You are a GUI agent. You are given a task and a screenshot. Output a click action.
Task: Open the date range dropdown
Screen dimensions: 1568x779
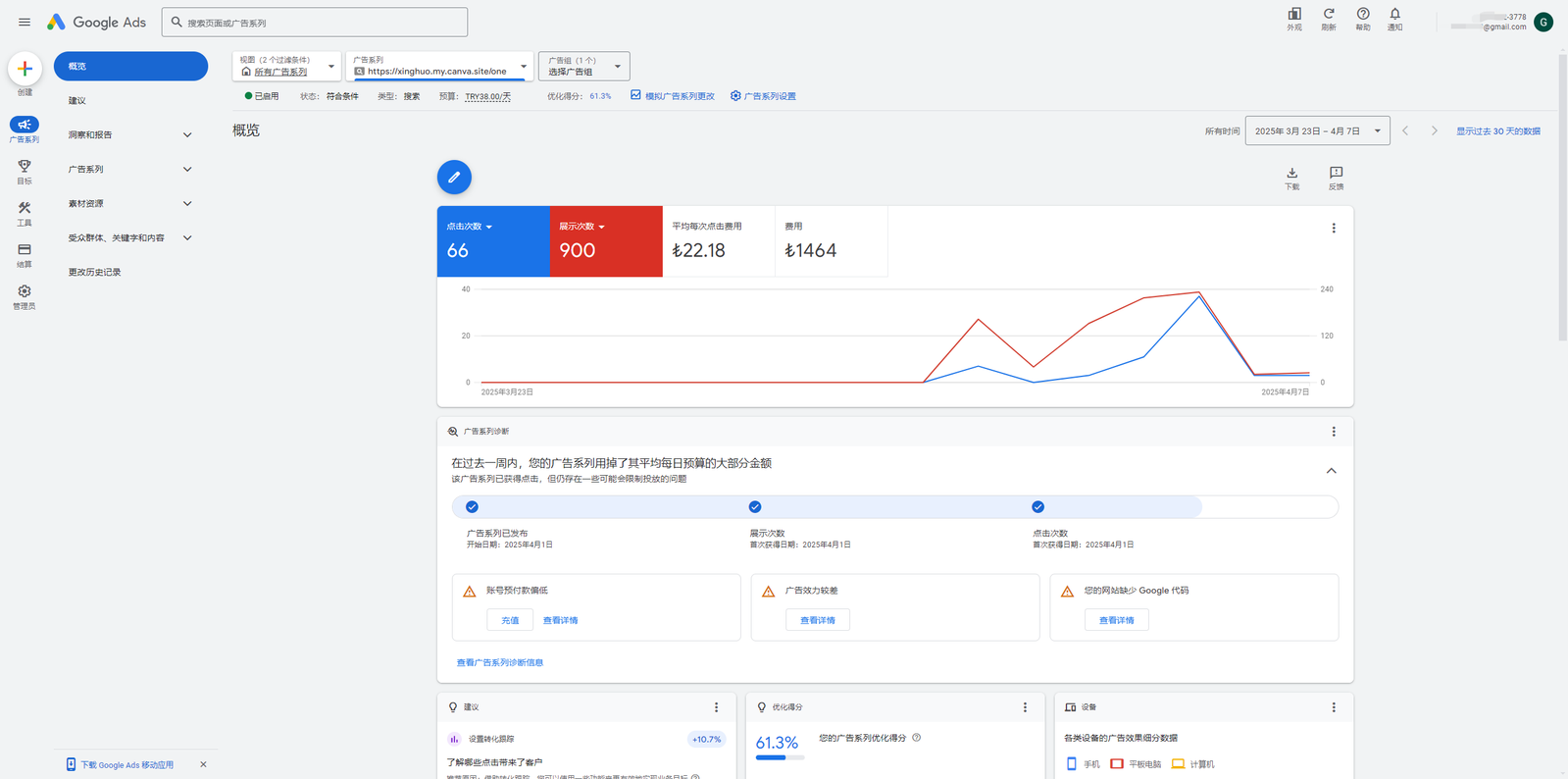click(x=1317, y=131)
